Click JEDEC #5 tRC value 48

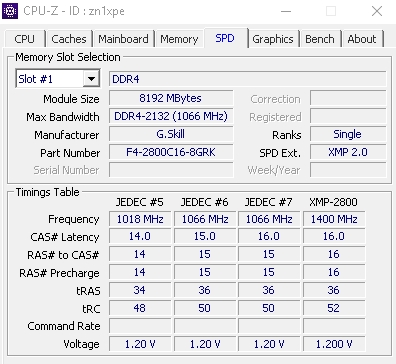[x=140, y=308]
